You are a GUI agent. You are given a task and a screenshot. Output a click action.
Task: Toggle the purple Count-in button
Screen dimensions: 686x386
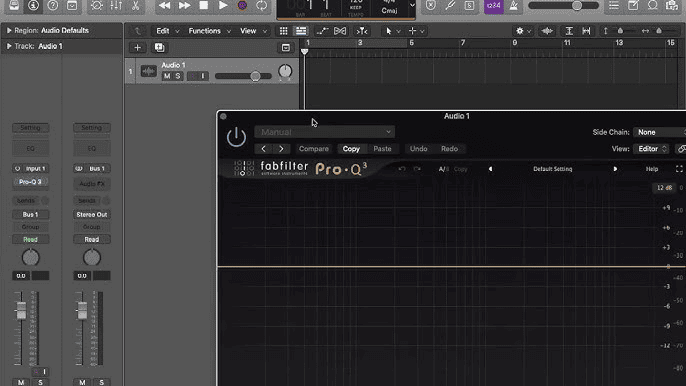(x=494, y=6)
